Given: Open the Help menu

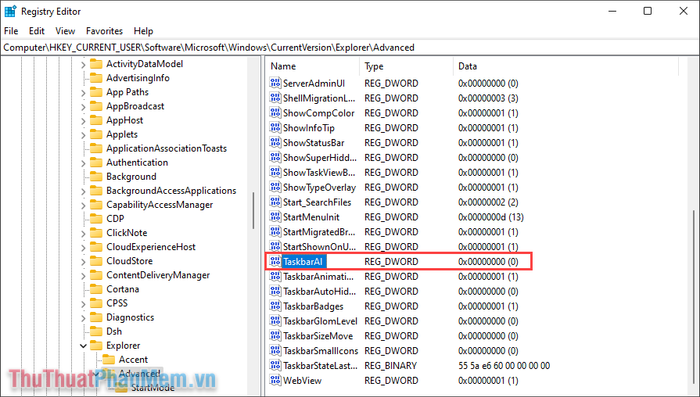Looking at the screenshot, I should pyautogui.click(x=143, y=31).
